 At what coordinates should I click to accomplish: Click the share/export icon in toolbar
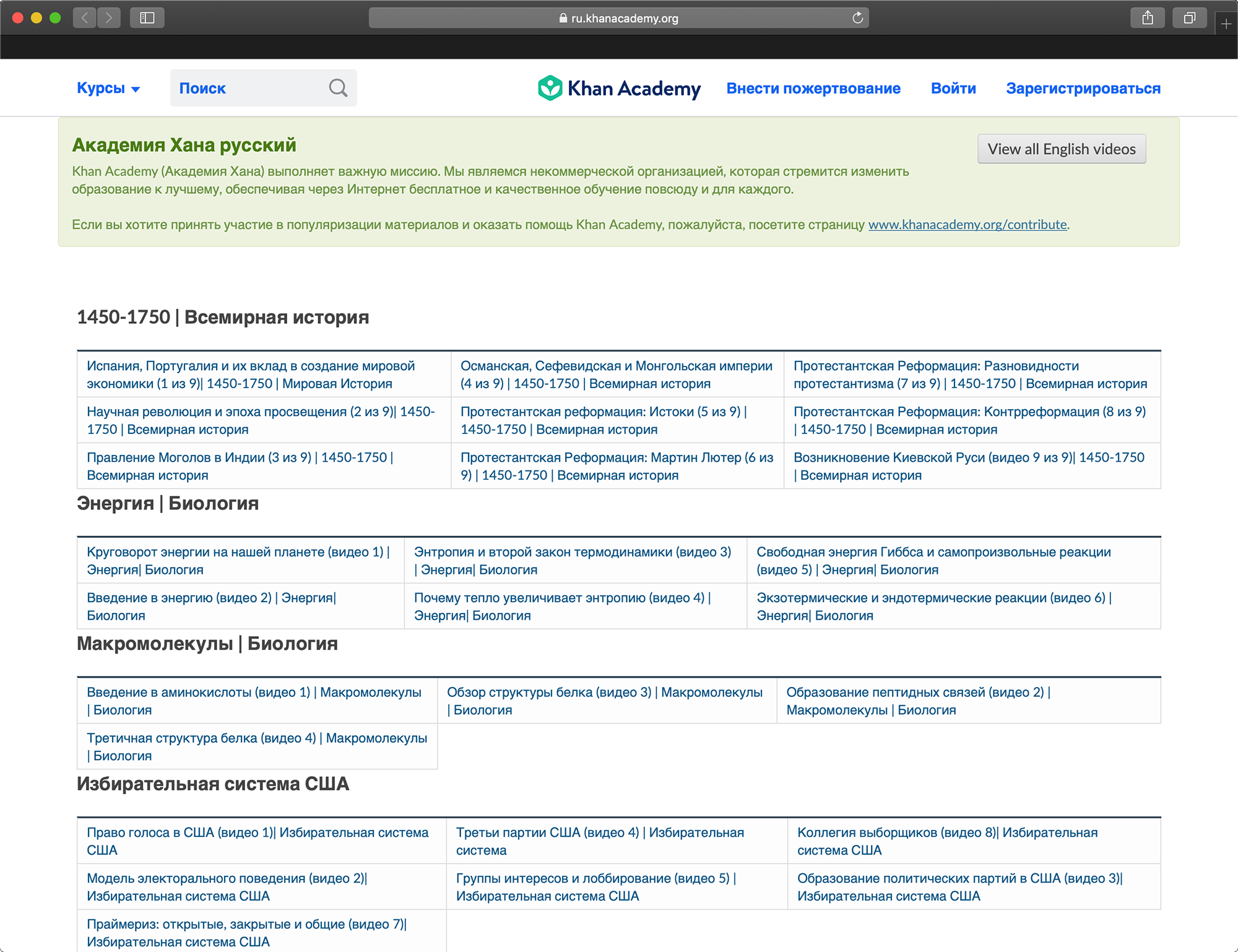point(1147,18)
